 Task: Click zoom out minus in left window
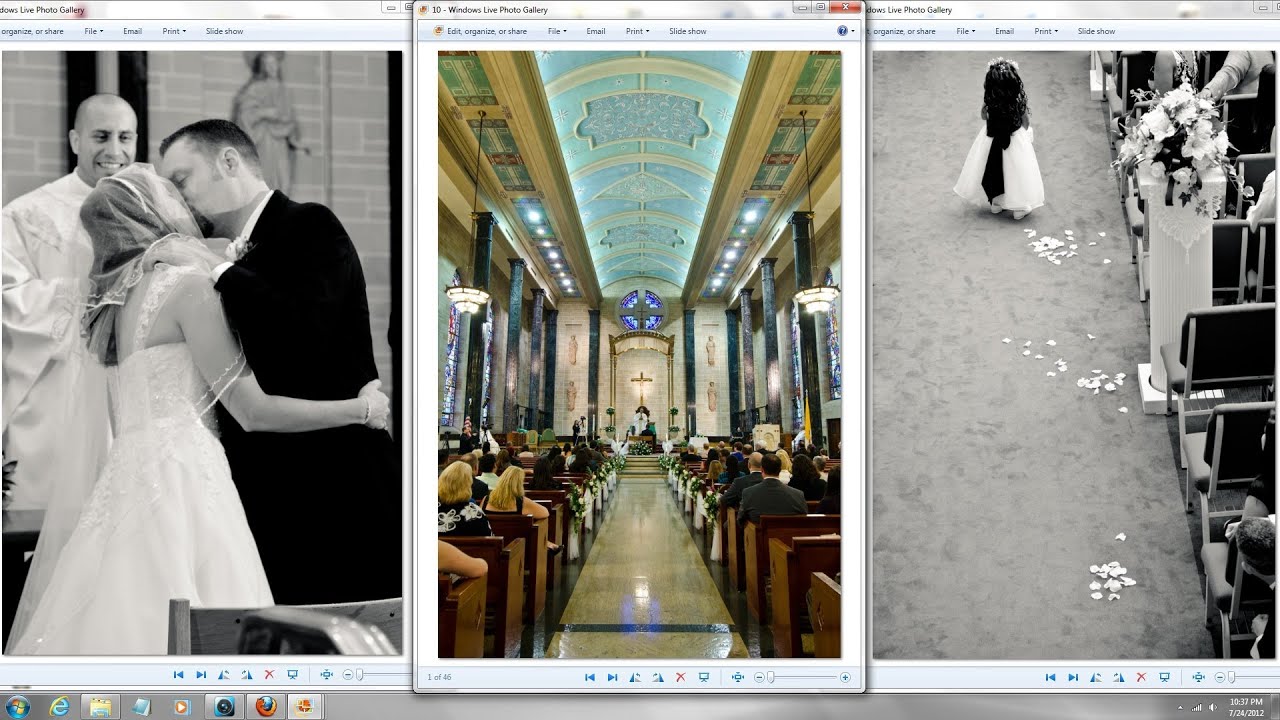(347, 675)
